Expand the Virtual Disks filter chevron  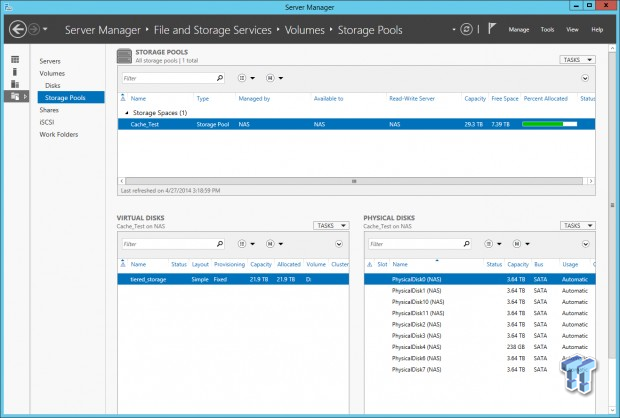[339, 244]
